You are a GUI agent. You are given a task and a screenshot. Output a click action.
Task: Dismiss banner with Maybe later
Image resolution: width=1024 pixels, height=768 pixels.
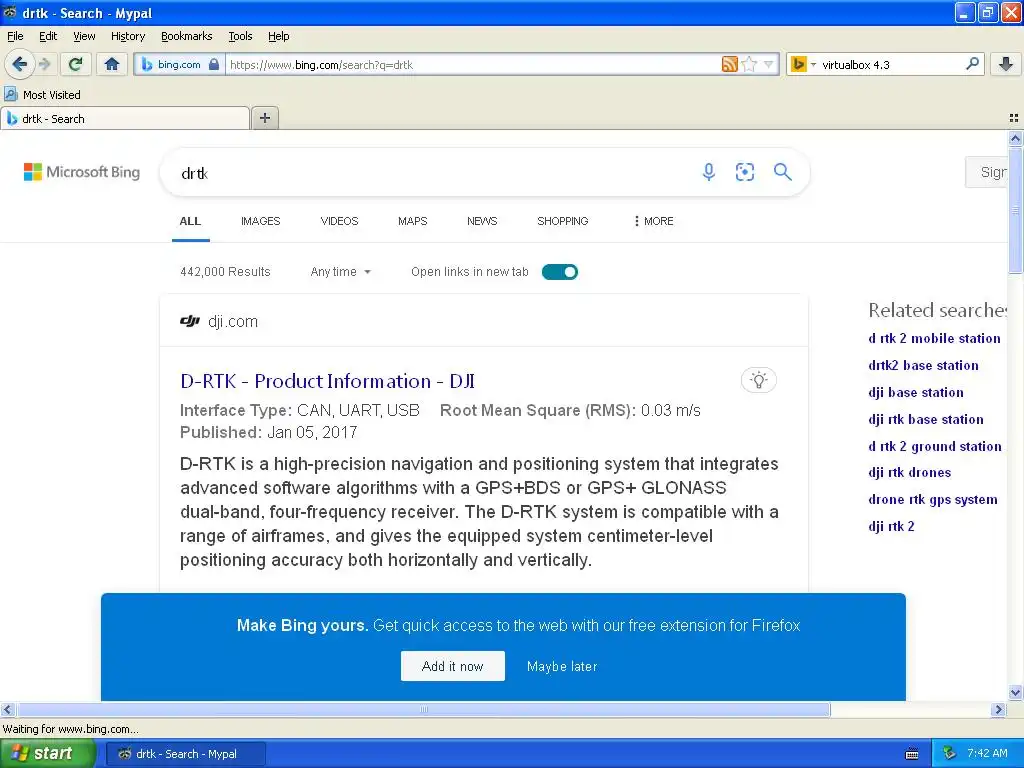tap(562, 666)
